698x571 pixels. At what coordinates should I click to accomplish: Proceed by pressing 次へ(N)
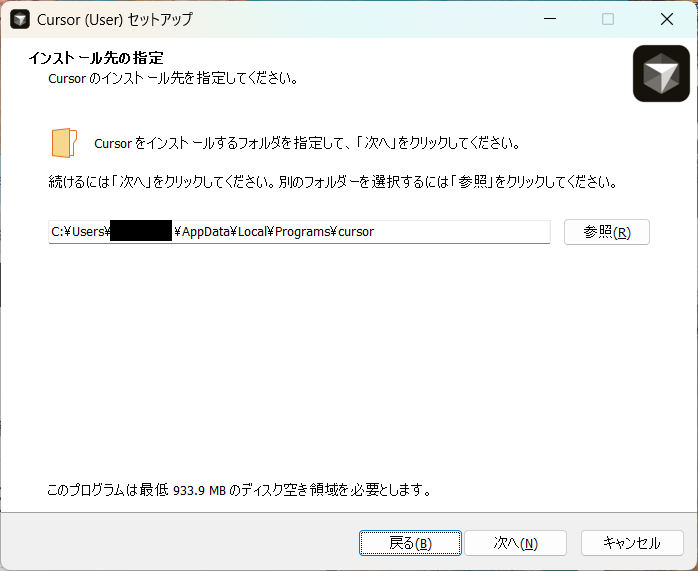pyautogui.click(x=516, y=543)
